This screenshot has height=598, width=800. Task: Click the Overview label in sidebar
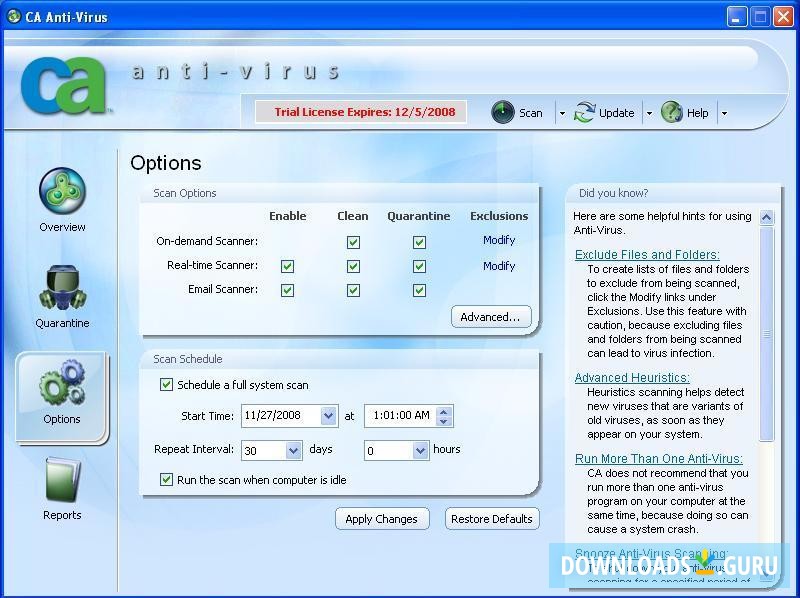point(62,227)
